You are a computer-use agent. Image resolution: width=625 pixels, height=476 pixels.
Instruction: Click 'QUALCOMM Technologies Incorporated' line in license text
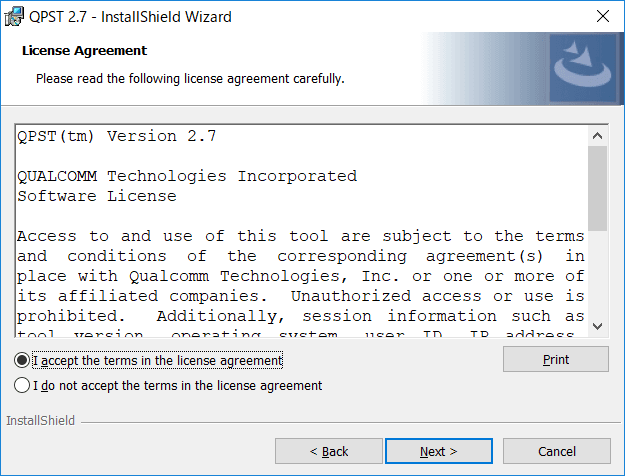click(x=187, y=176)
